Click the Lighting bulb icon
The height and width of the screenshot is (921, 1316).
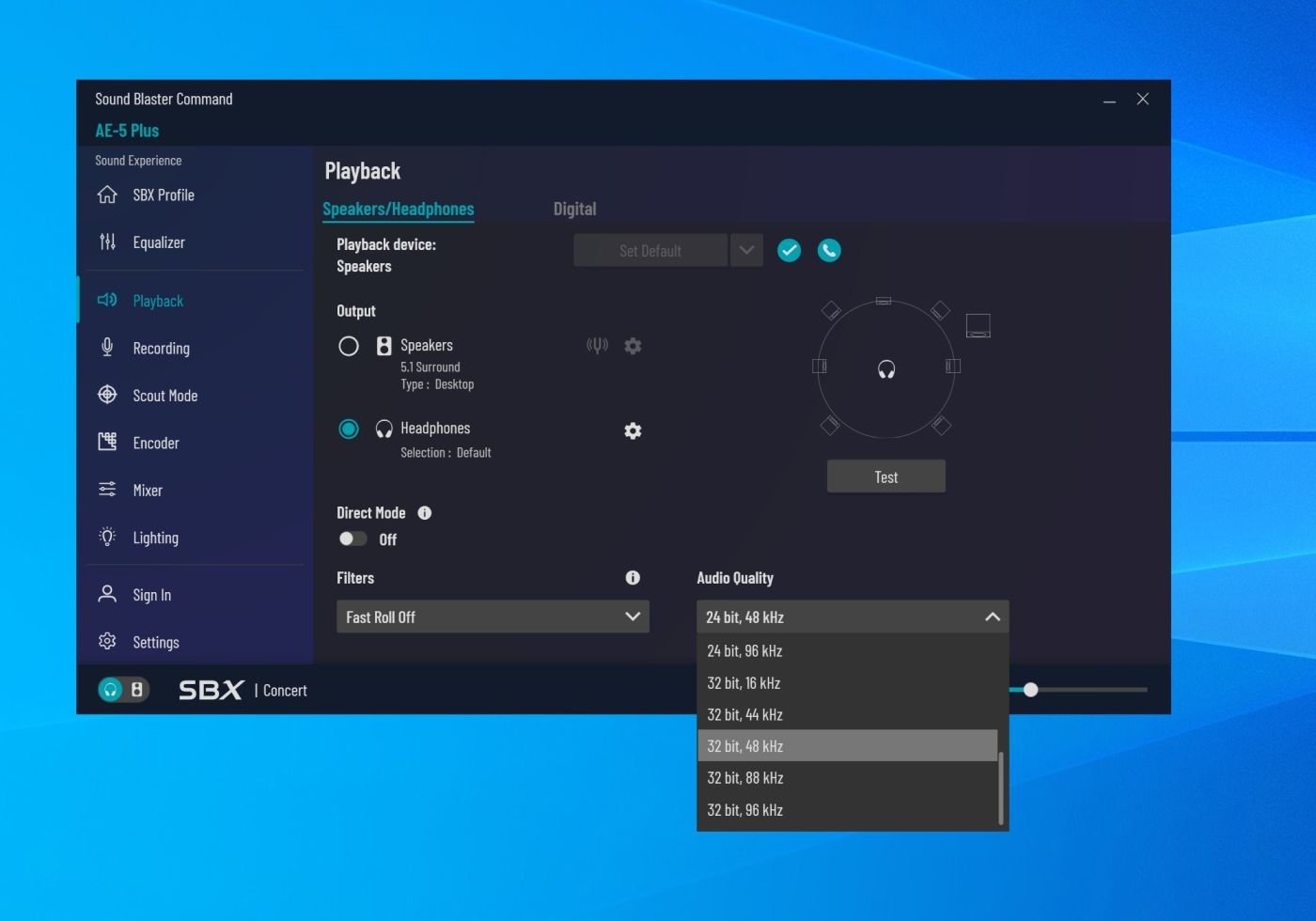pos(107,537)
